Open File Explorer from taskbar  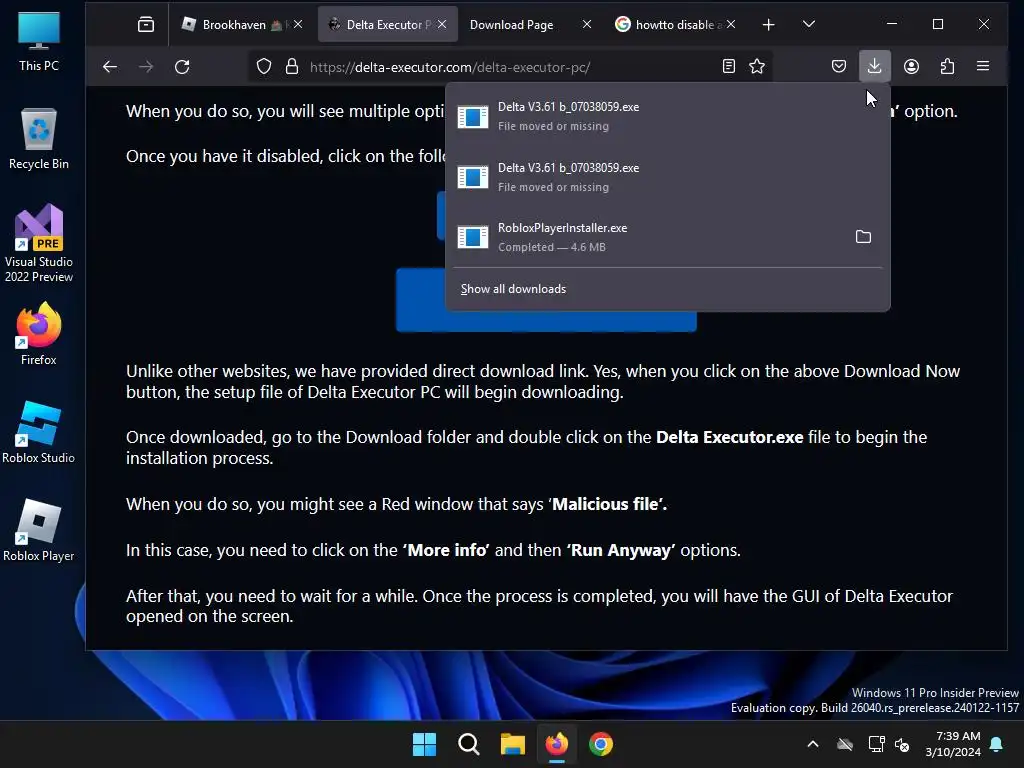click(513, 744)
